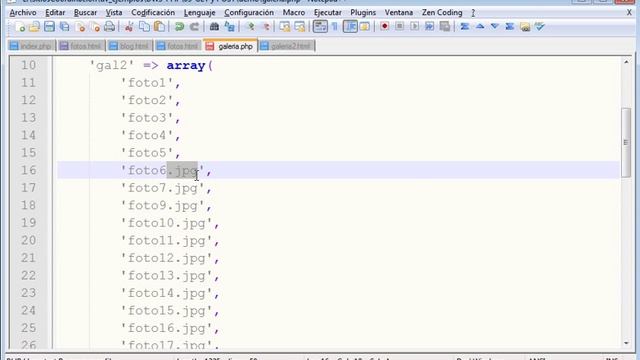
Task: Click the 'foto7.jpg', line
Action: pyautogui.click(x=166, y=189)
